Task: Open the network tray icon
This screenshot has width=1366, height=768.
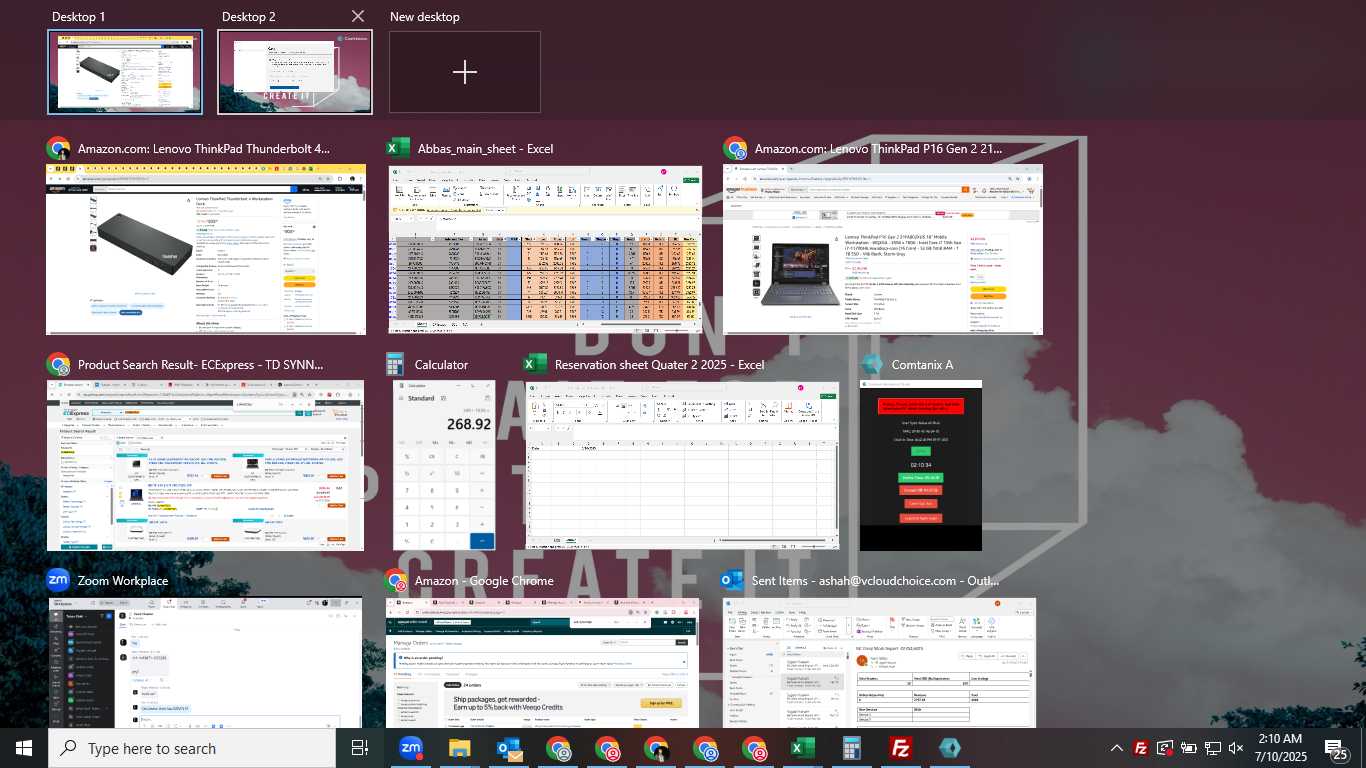Action: click(x=1213, y=748)
